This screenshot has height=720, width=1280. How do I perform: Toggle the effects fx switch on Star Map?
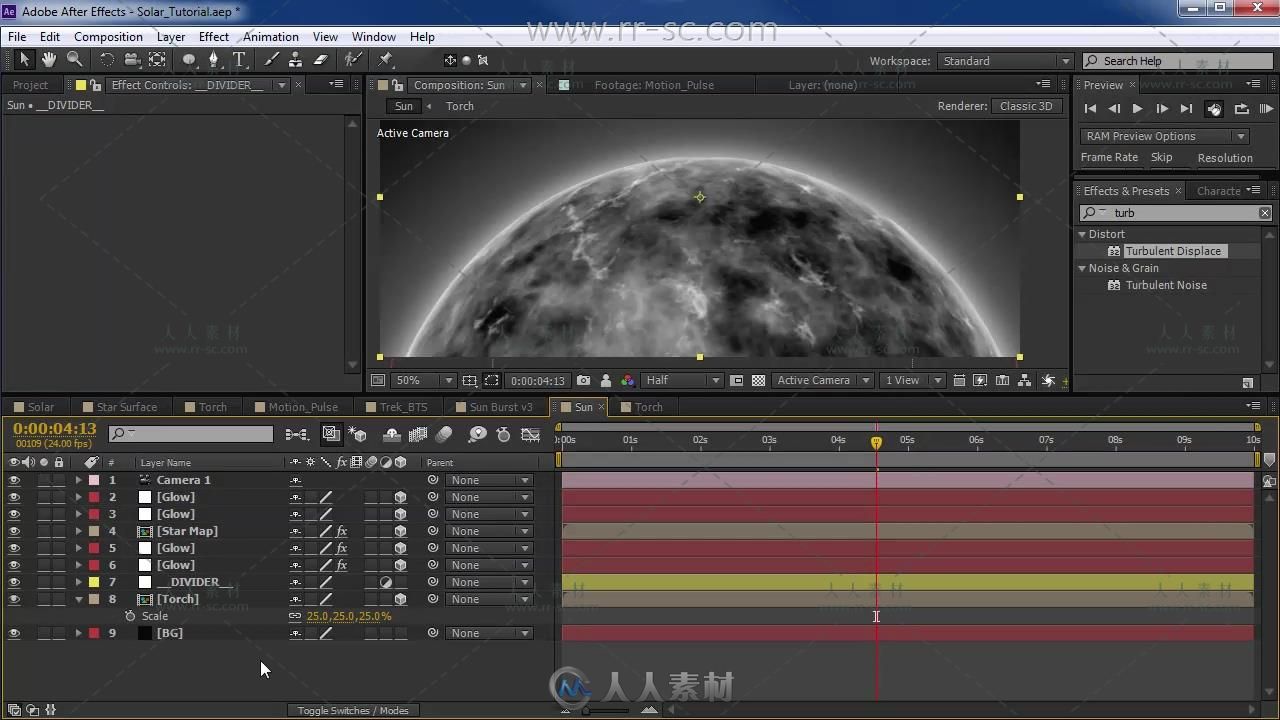341,531
